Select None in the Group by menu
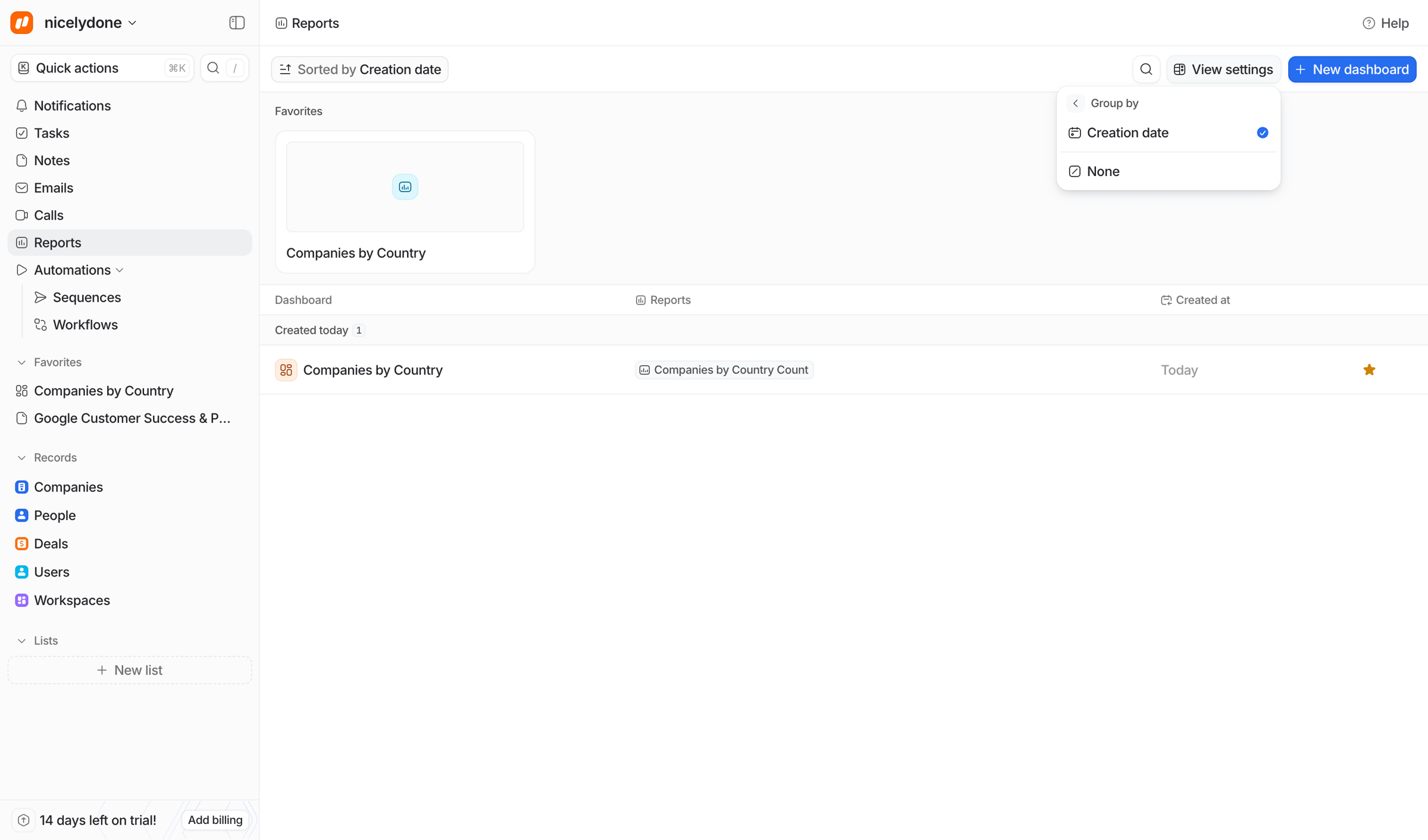1428x840 pixels. coord(1169,171)
